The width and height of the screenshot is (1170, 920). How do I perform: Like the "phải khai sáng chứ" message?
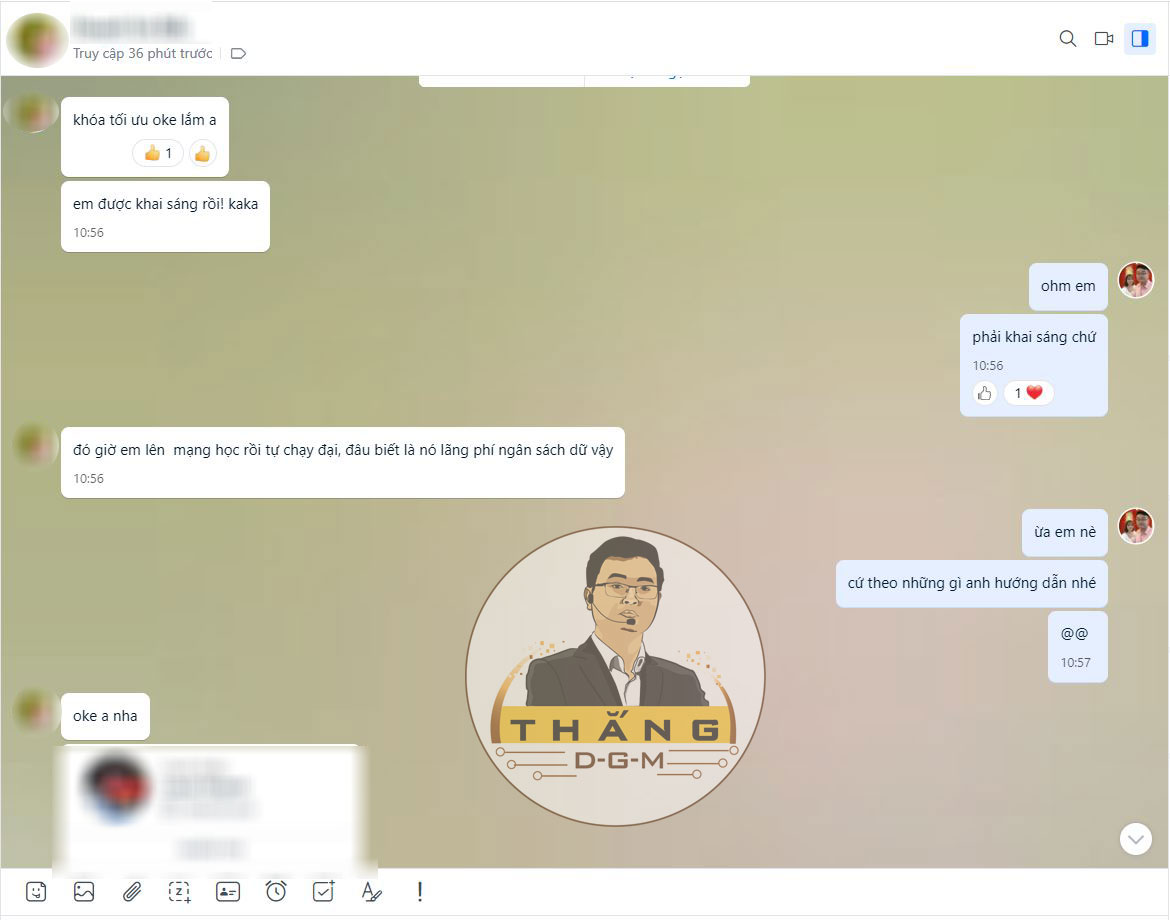point(985,393)
